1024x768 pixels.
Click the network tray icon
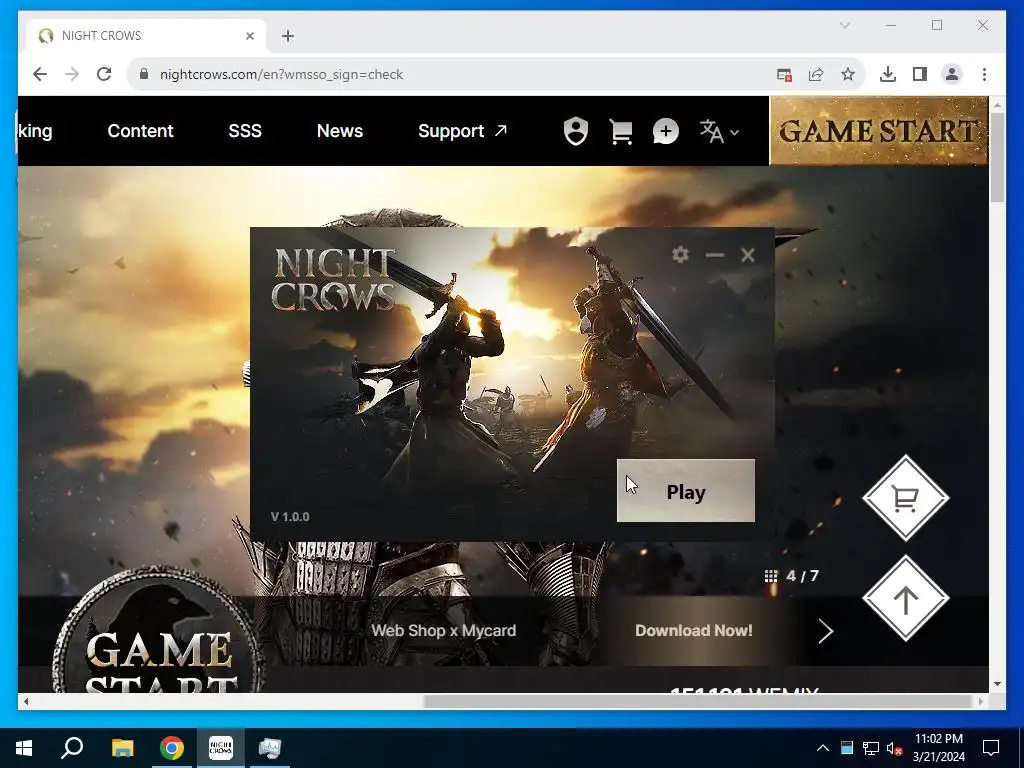click(871, 748)
